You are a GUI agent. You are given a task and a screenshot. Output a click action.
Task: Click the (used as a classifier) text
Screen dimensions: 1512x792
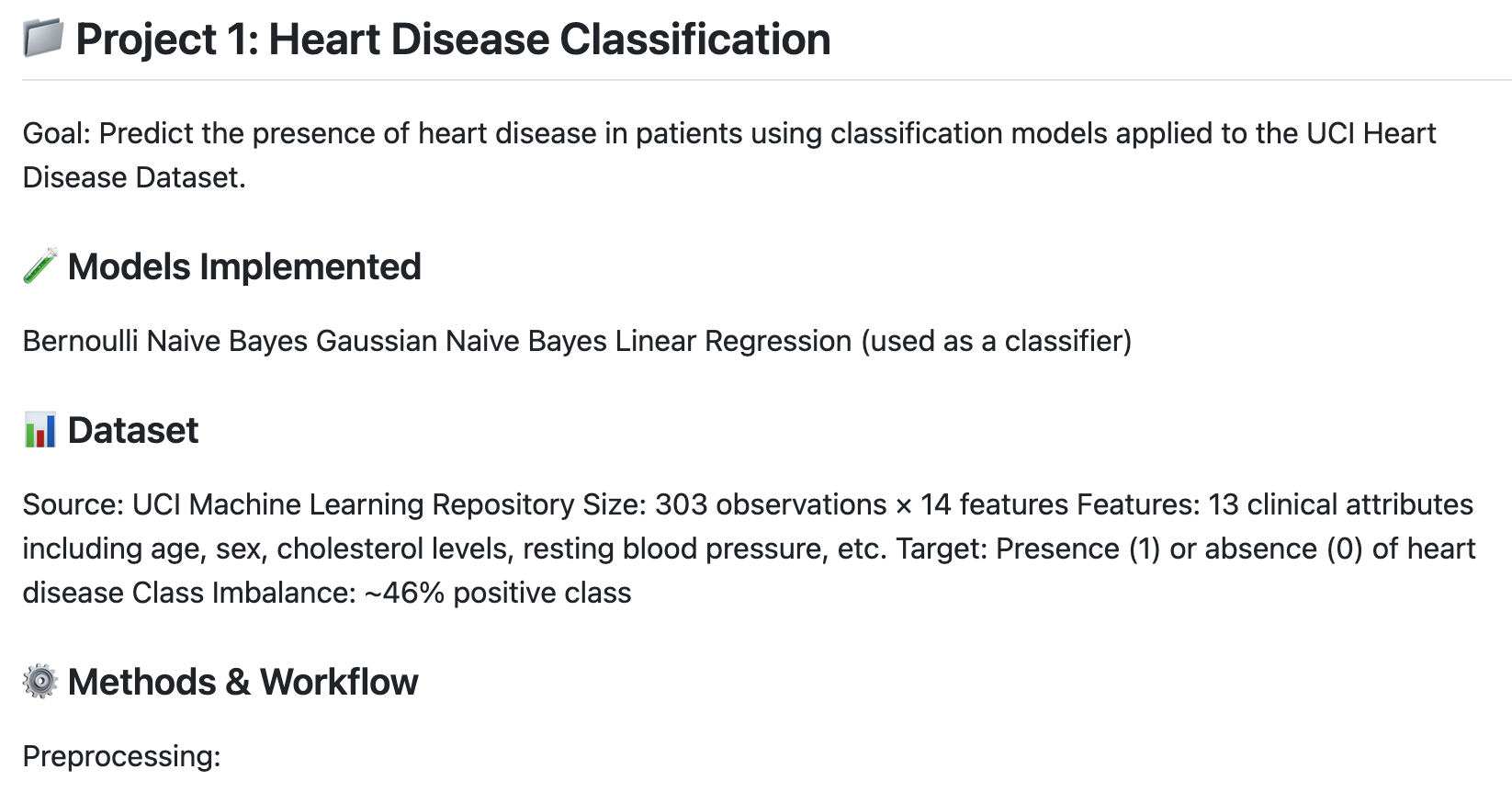pyautogui.click(x=996, y=341)
